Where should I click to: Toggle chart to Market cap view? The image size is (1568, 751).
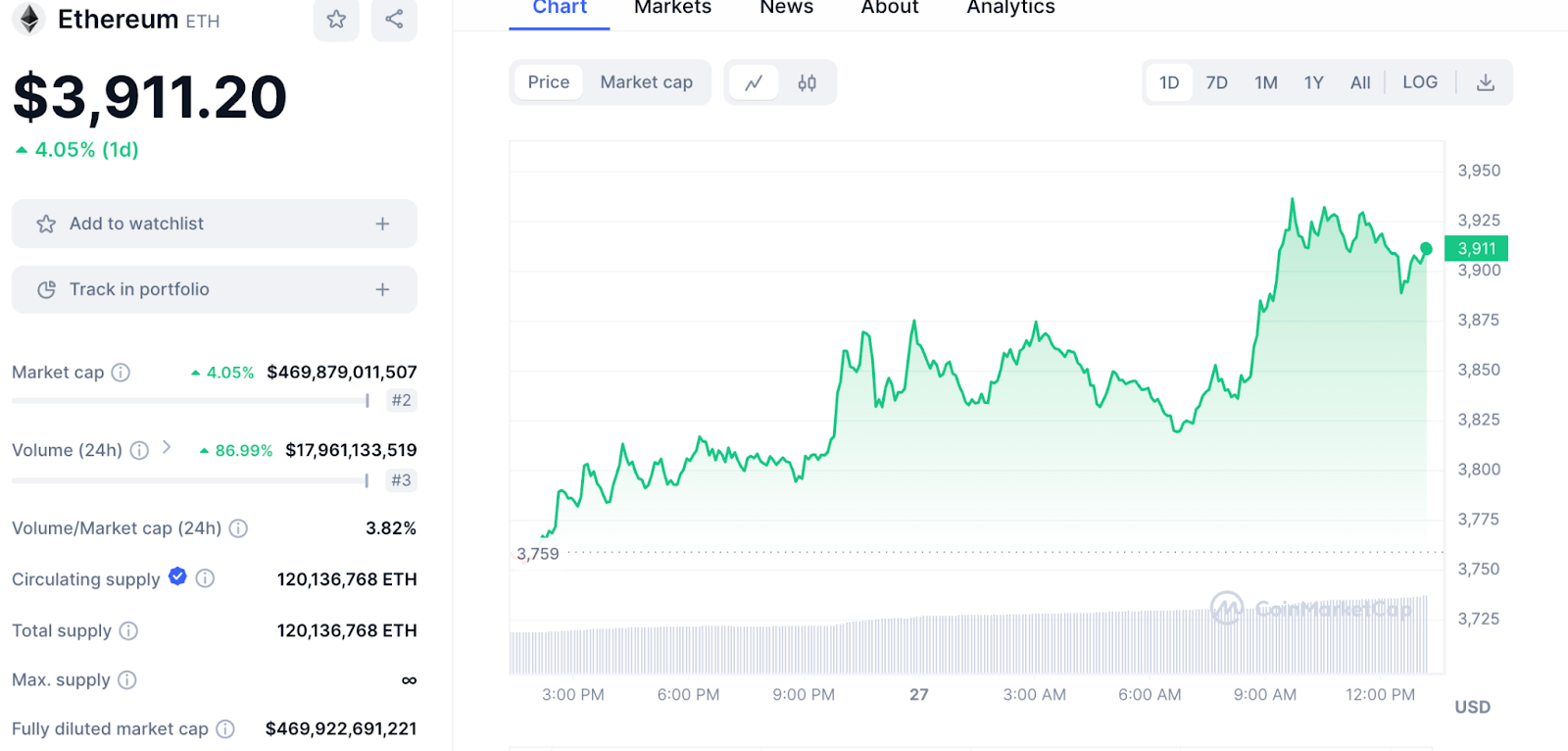coord(646,82)
